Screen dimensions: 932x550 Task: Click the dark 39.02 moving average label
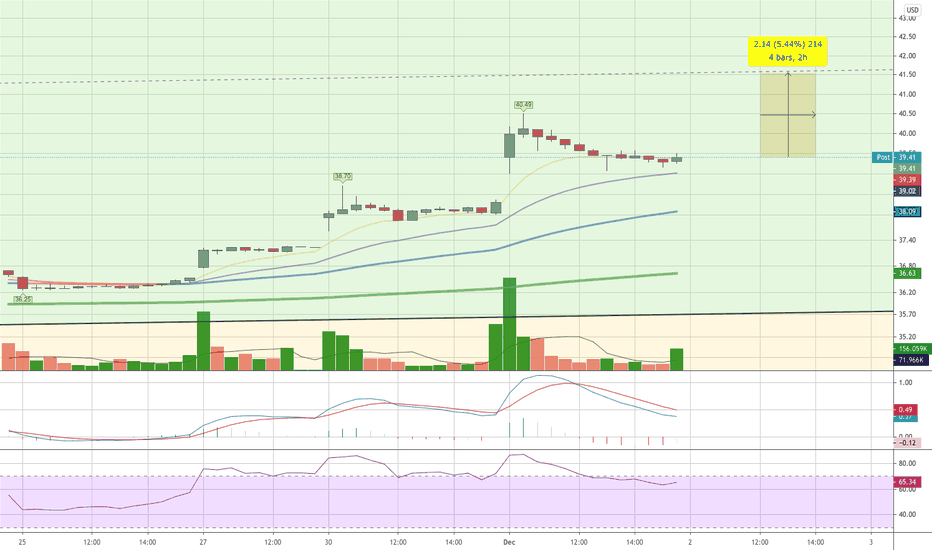(x=907, y=191)
